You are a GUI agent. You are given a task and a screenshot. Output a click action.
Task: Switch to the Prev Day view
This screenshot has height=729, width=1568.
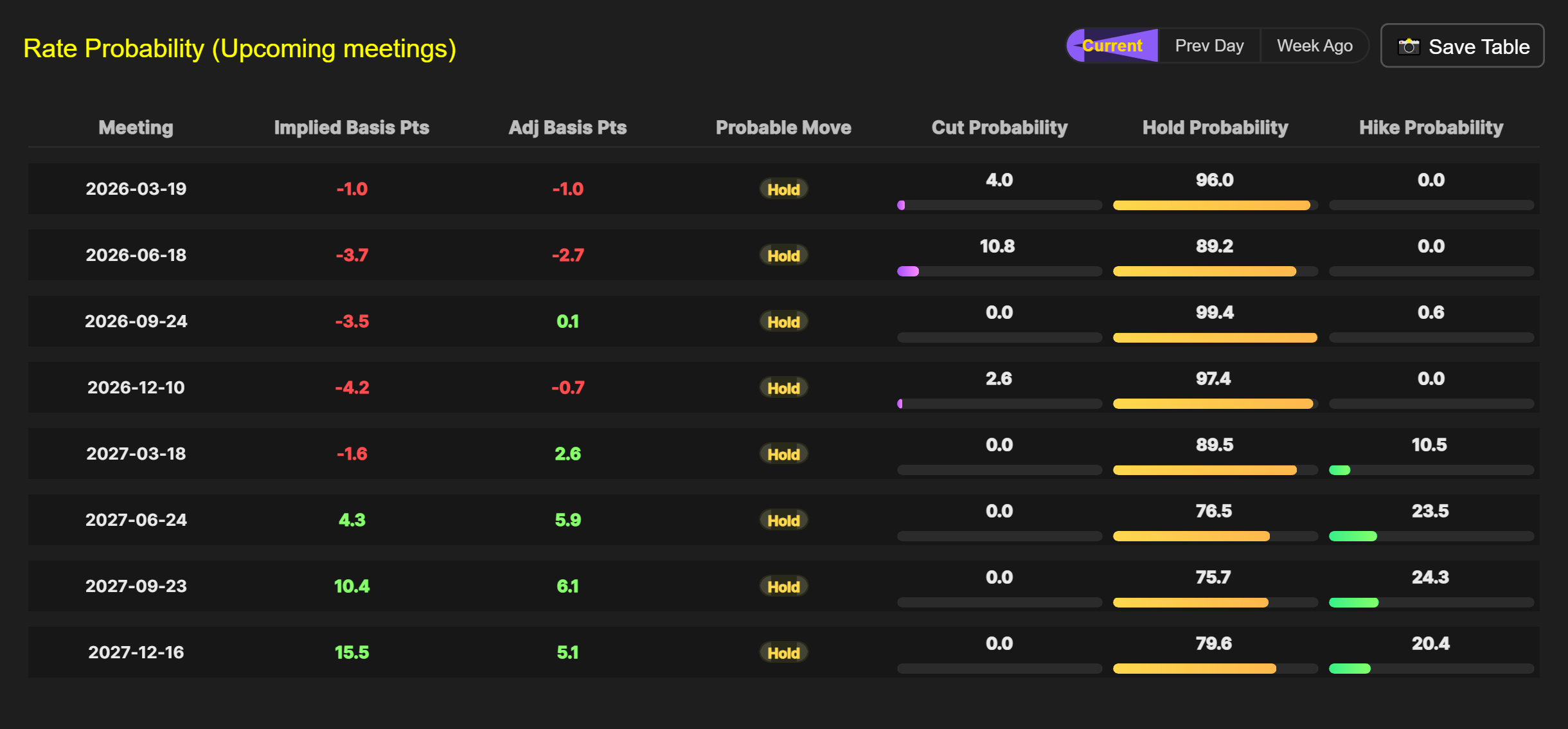click(x=1209, y=46)
